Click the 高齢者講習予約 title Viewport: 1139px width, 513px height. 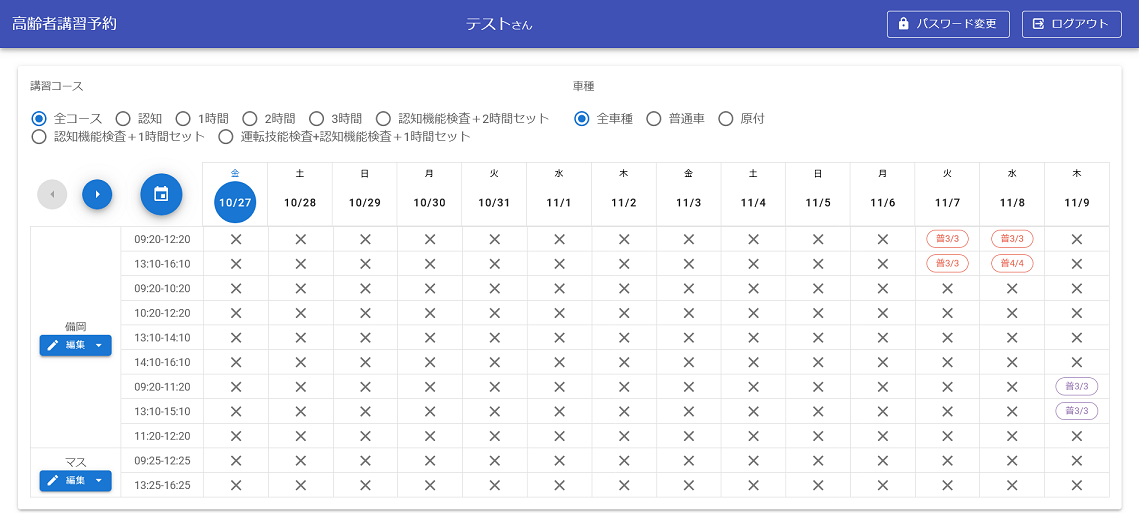tap(64, 23)
